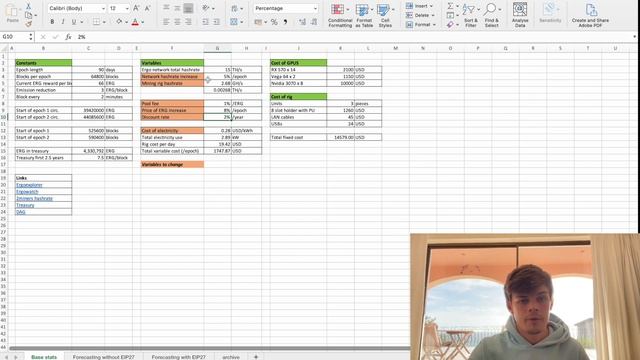640x360 pixels.
Task: Click the Format Painter brush icon
Action: pyautogui.click(x=28, y=24)
